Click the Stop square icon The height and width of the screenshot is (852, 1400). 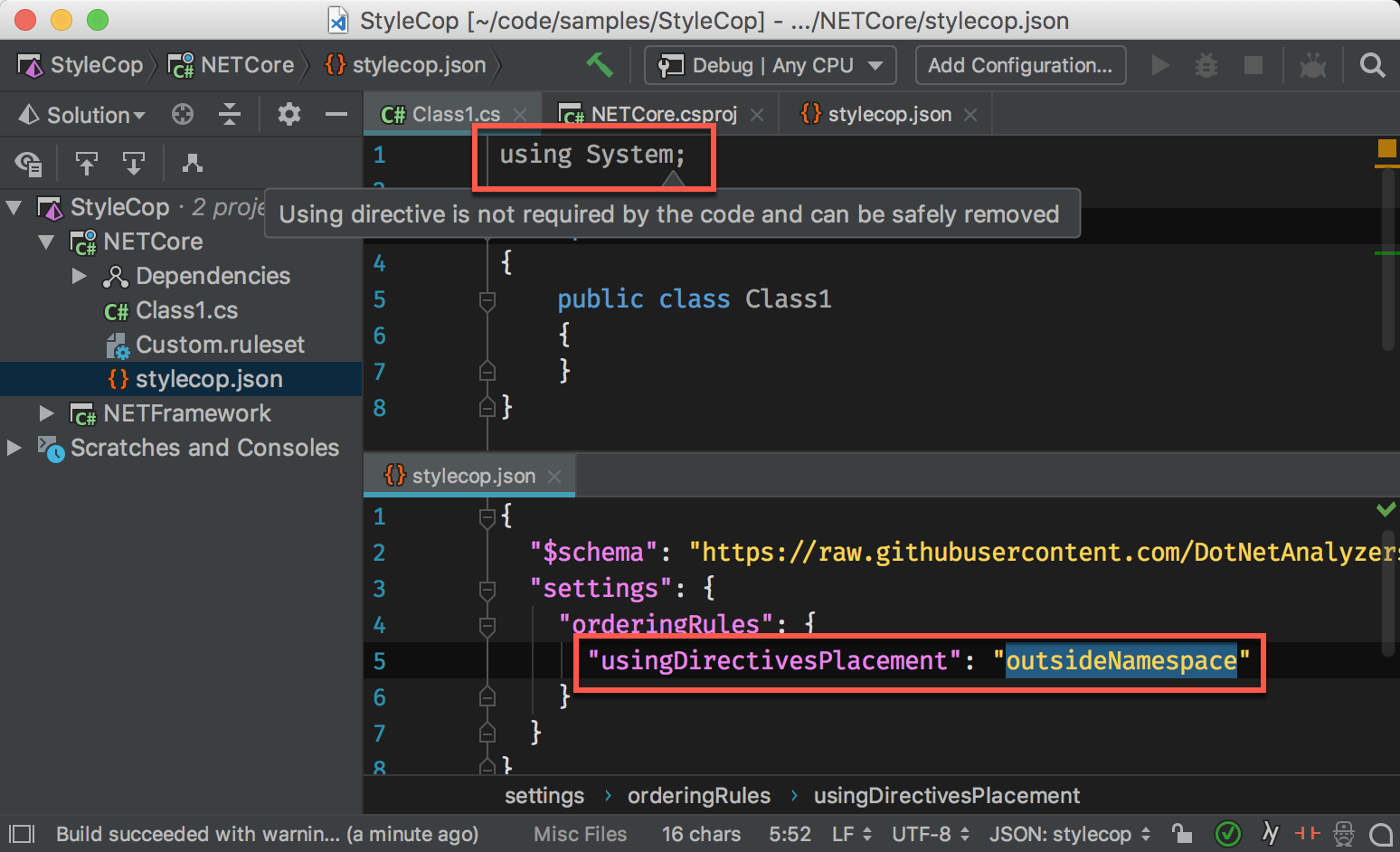coord(1253,65)
